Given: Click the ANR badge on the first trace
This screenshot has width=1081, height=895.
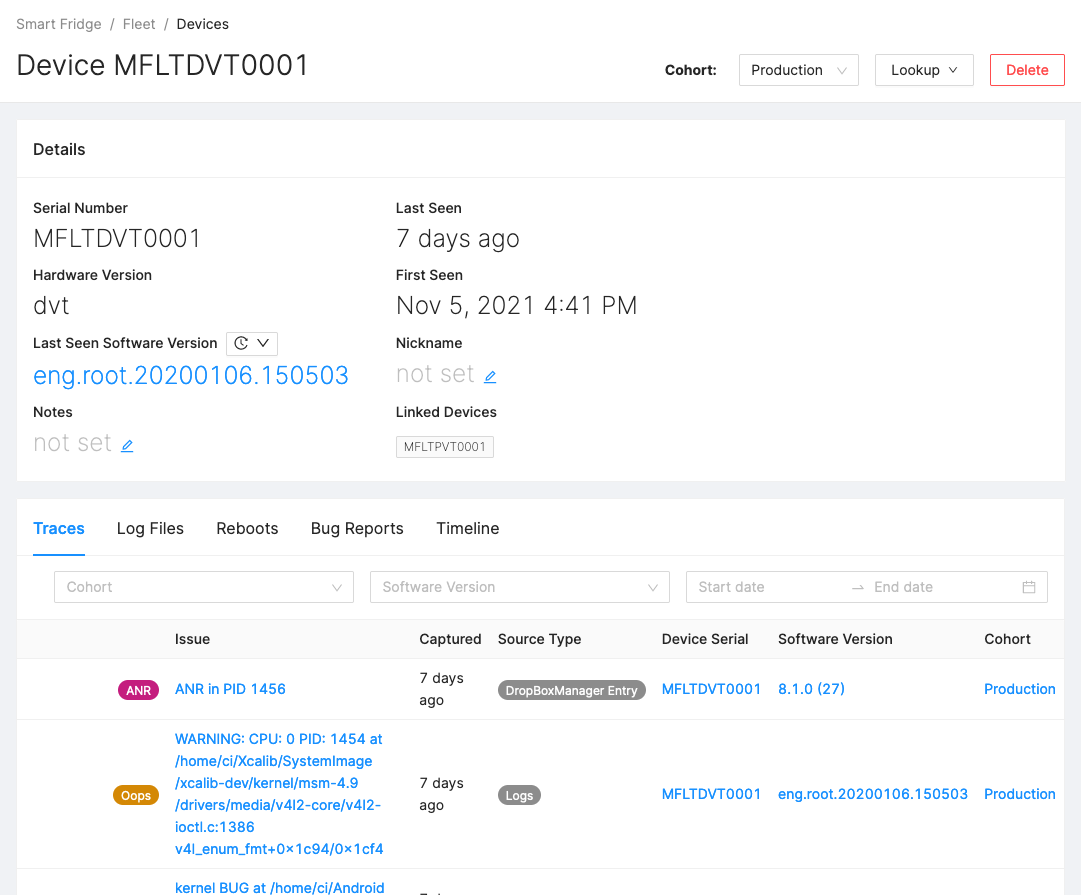Looking at the screenshot, I should (x=138, y=689).
